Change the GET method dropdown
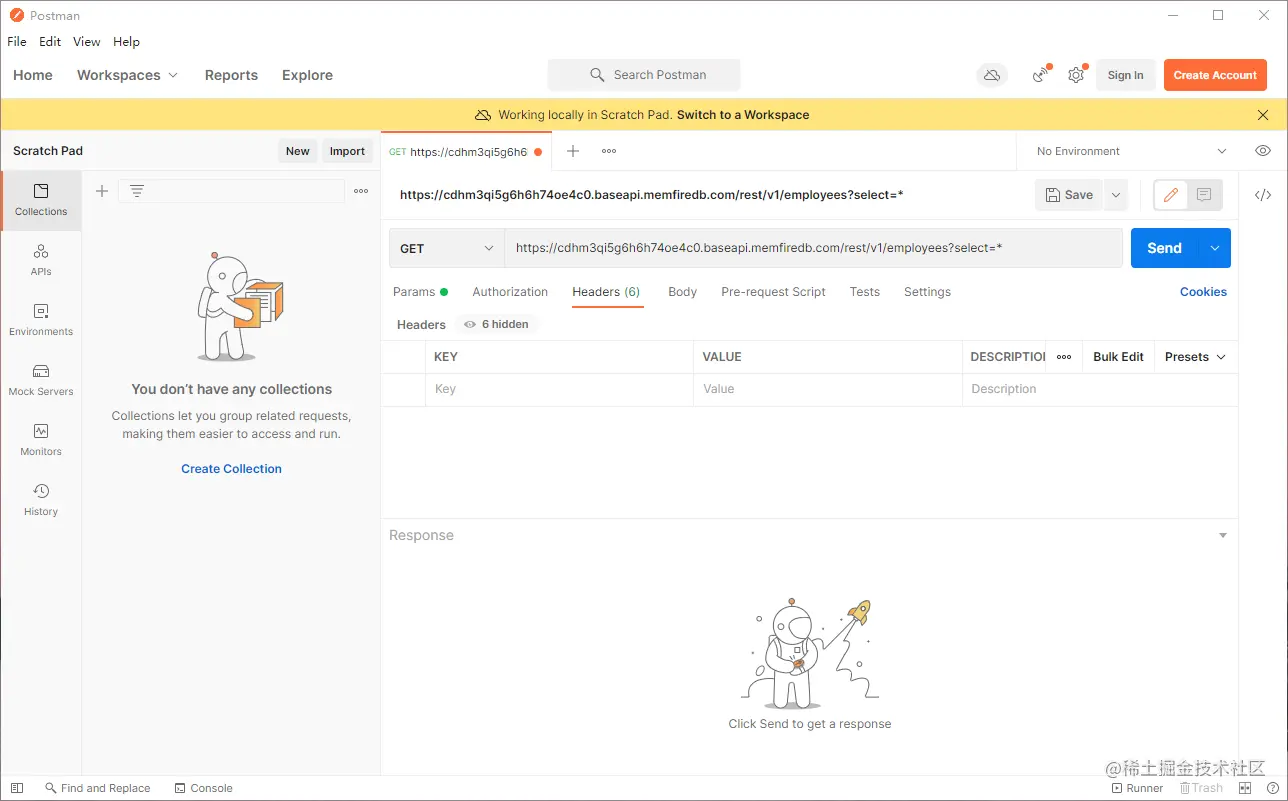This screenshot has width=1288, height=801. [x=447, y=248]
